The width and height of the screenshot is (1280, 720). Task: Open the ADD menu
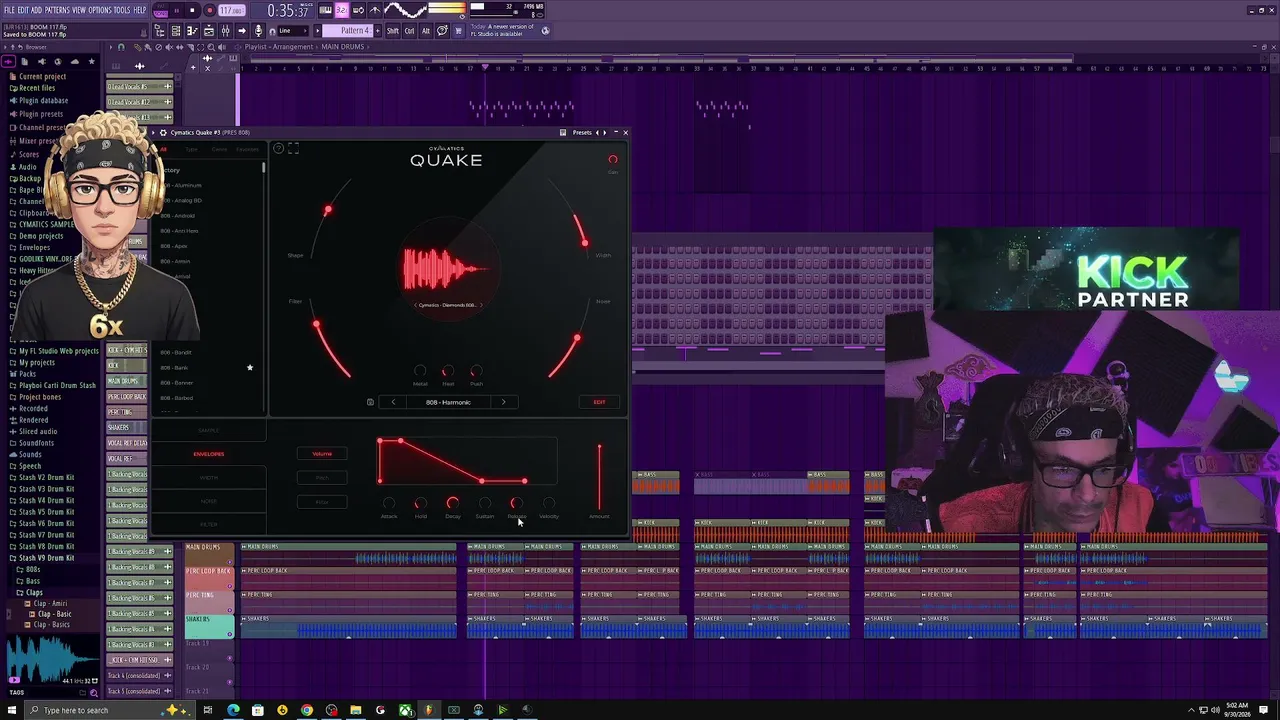(37, 10)
